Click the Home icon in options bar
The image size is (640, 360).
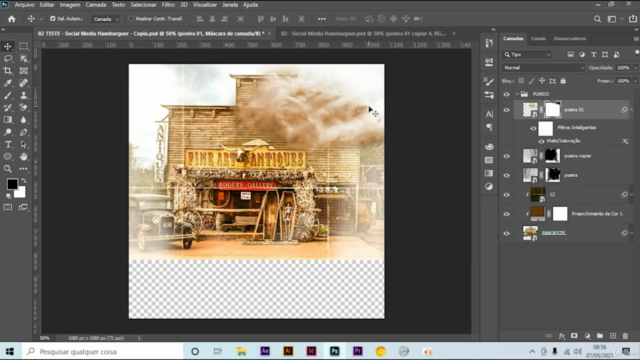coord(11,19)
